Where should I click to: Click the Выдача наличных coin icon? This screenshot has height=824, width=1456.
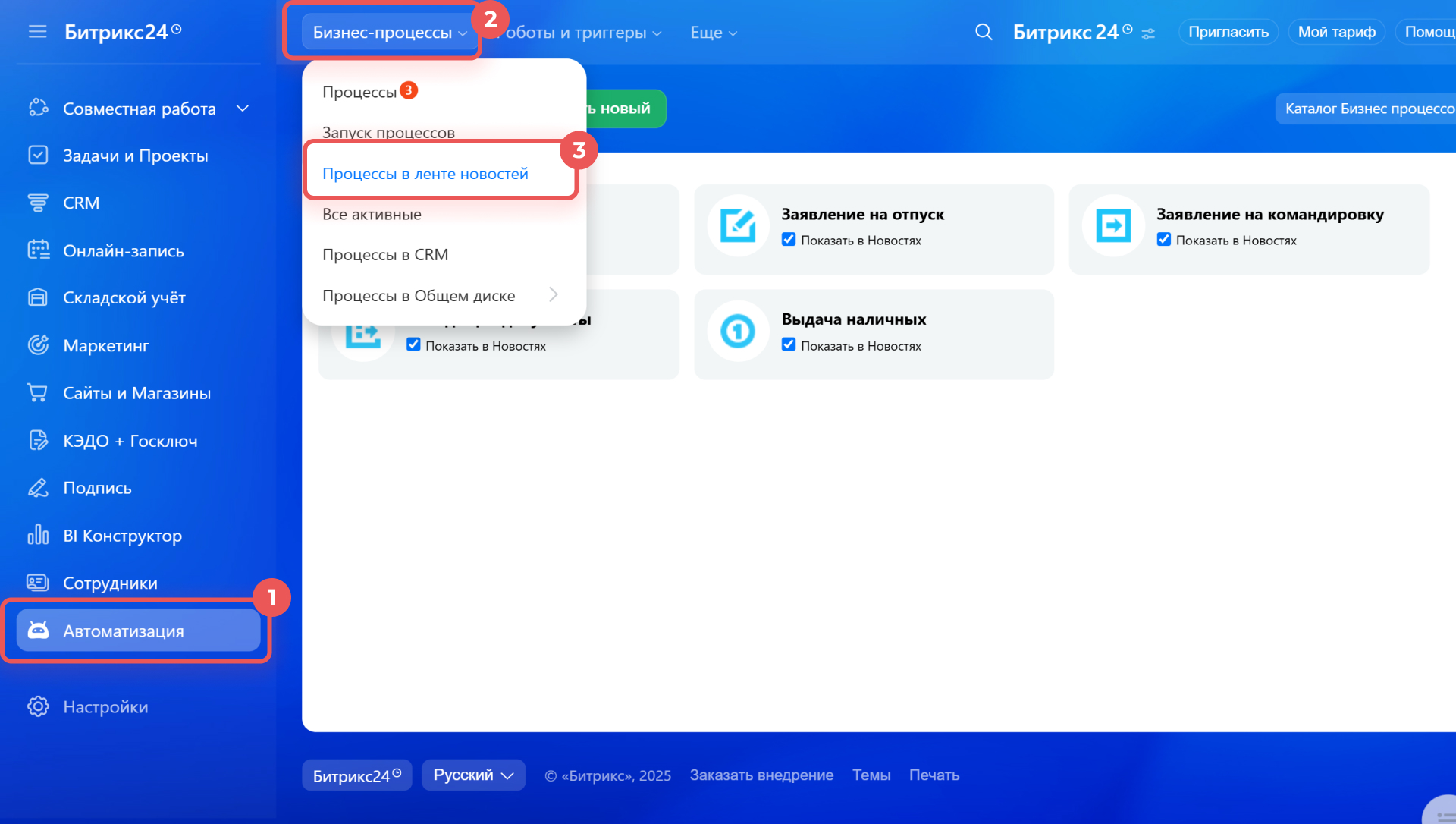(738, 331)
